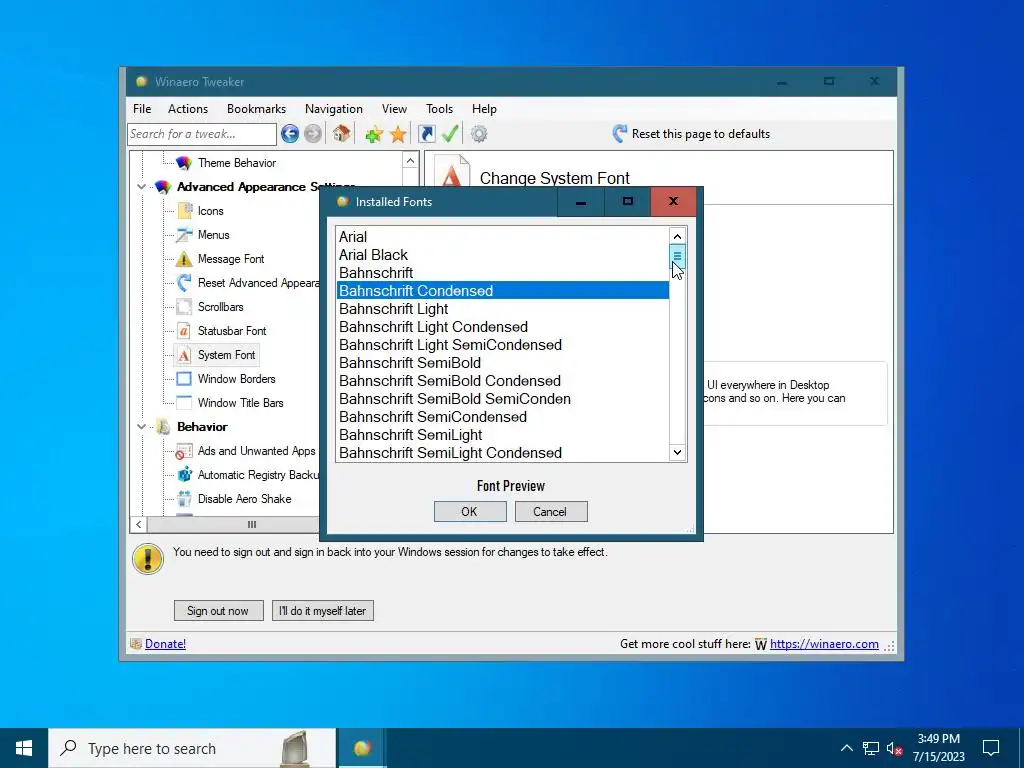Click I'll do it myself later
Screen dimensions: 1024x768
tap(323, 611)
